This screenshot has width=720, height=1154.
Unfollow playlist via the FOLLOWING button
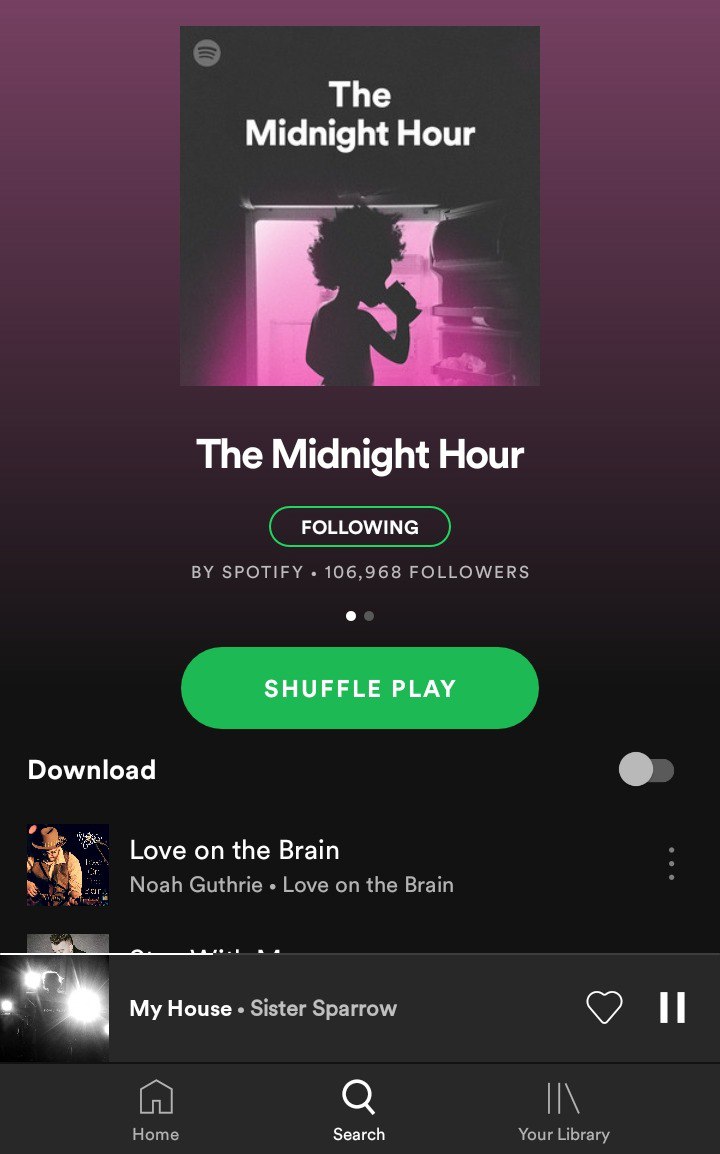coord(360,527)
